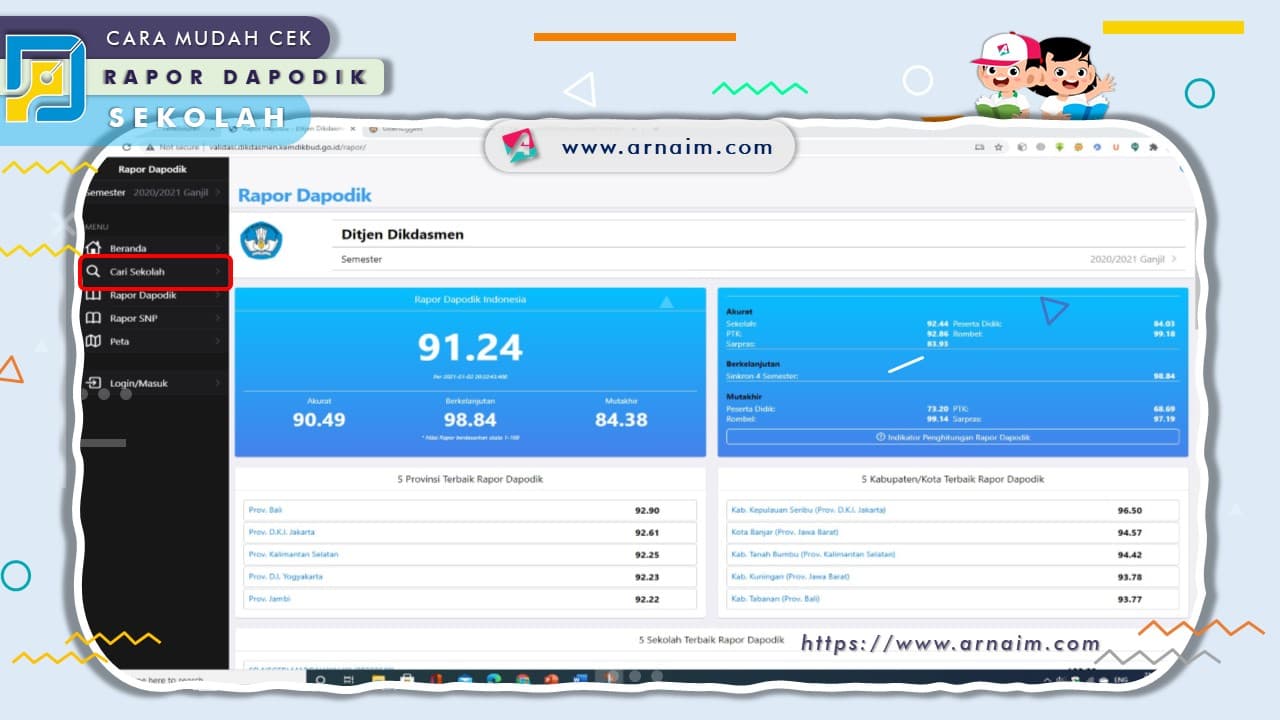The width and height of the screenshot is (1280, 720).
Task: Click the Mutakhir 84.38 score
Action: point(621,420)
